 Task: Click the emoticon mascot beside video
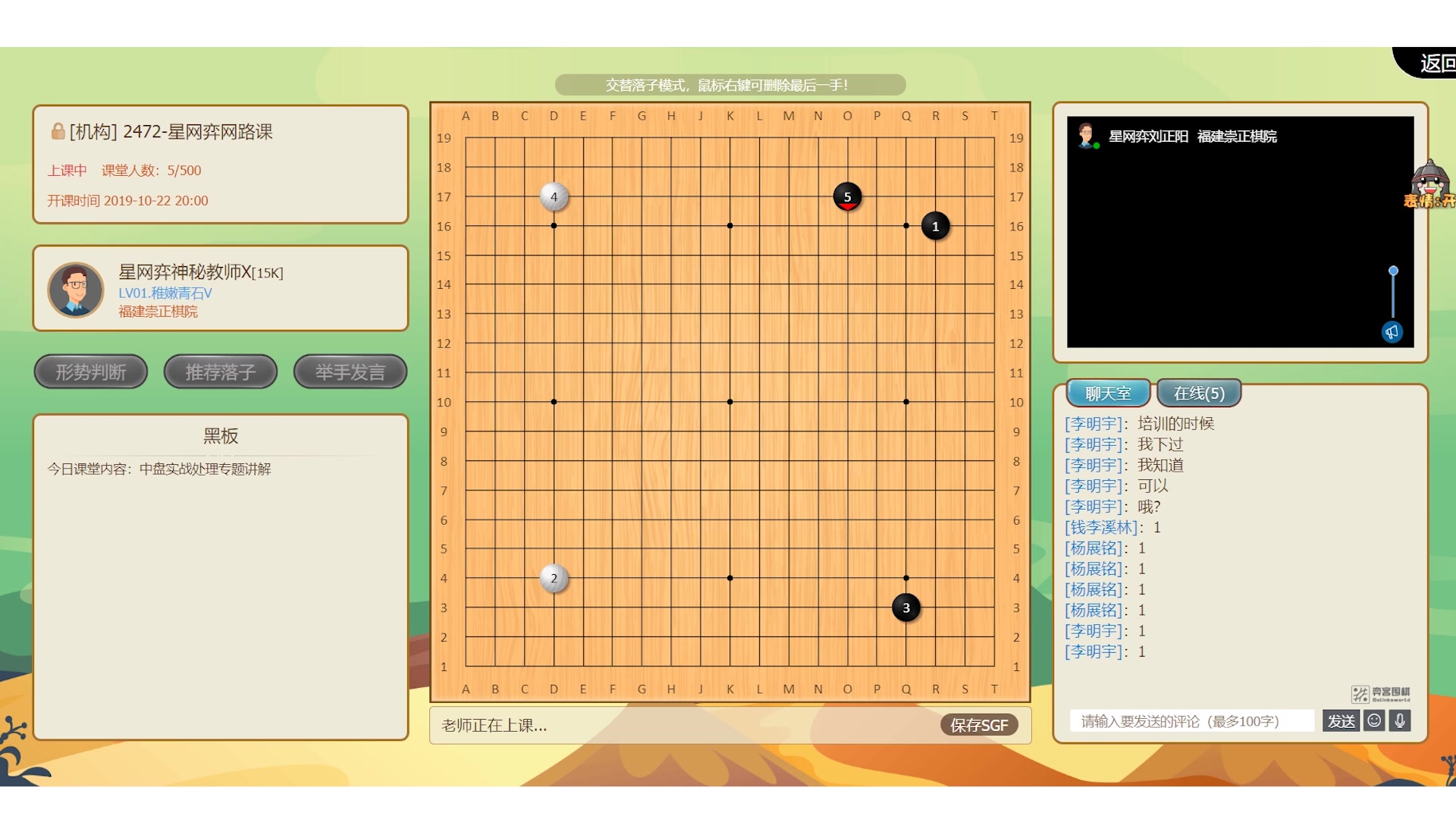(1429, 184)
